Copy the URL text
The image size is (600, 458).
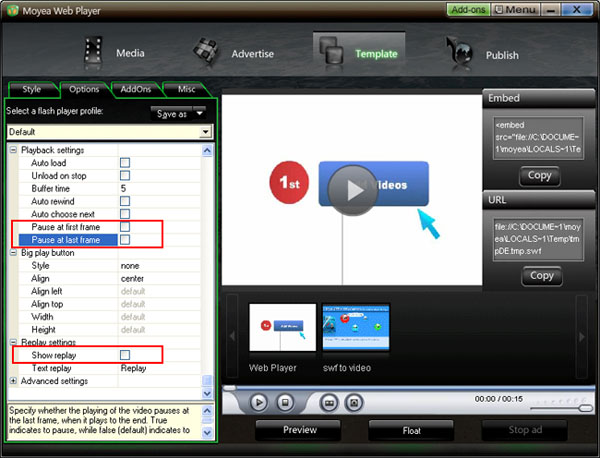(x=542, y=276)
